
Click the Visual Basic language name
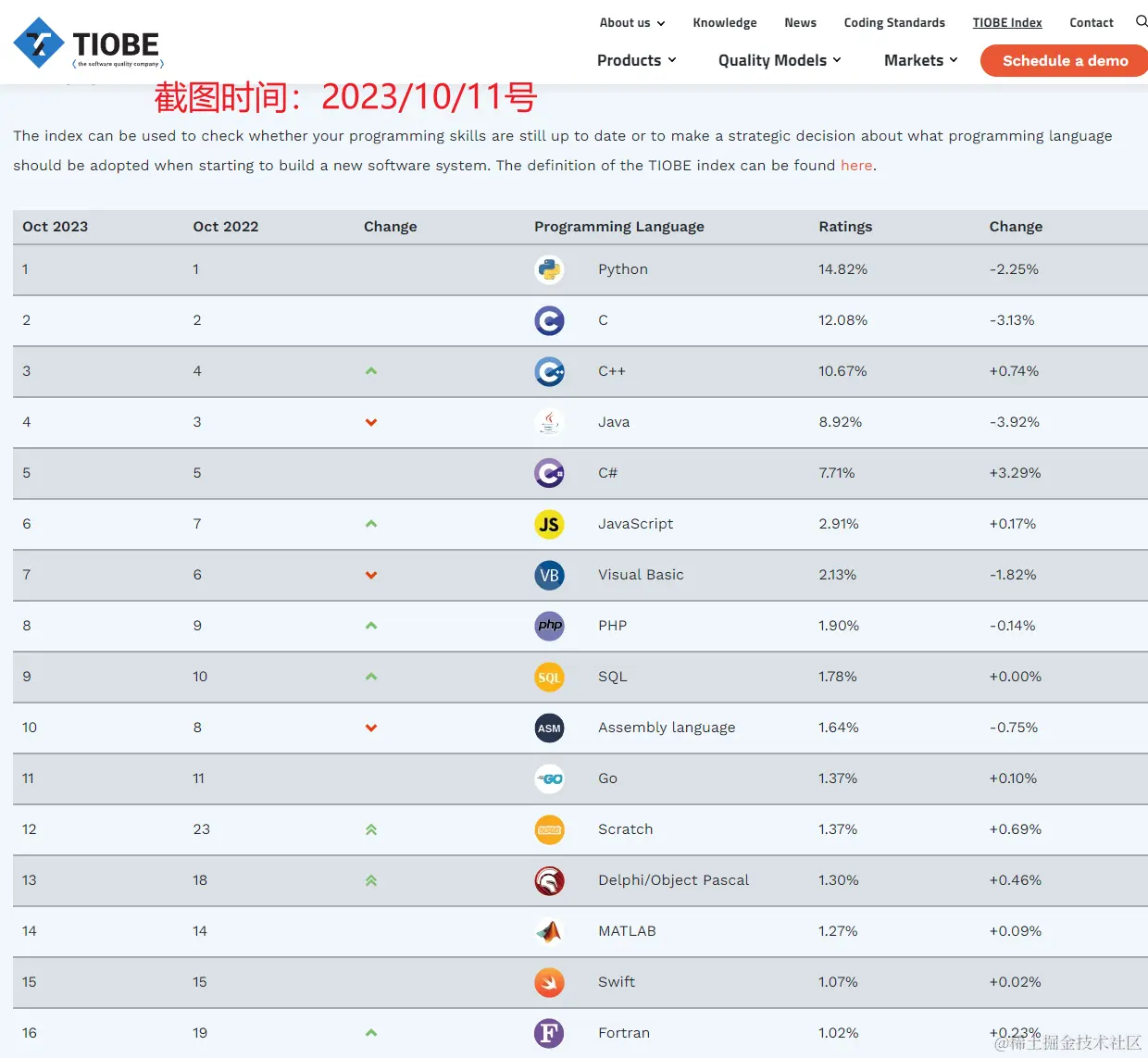(x=641, y=575)
